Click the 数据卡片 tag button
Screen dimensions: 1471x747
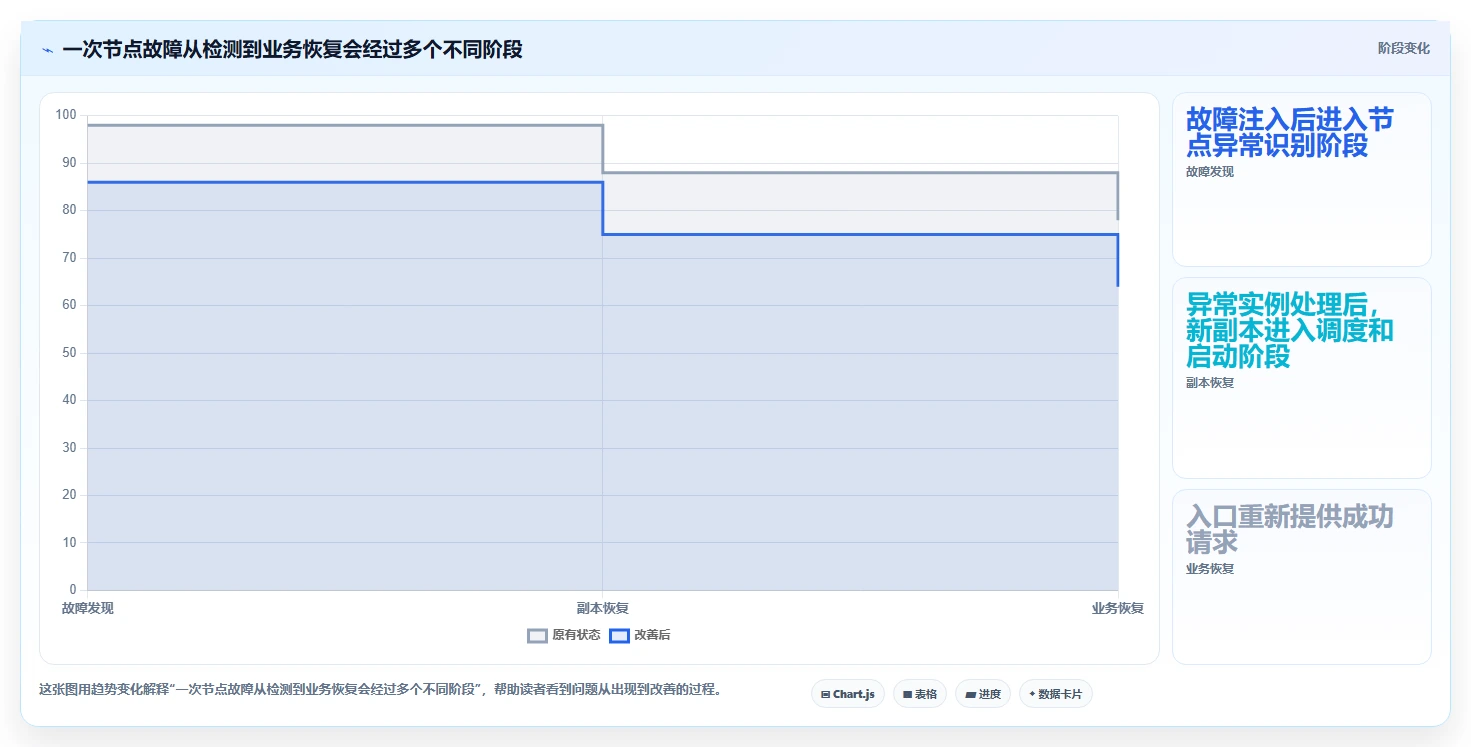[x=1056, y=694]
